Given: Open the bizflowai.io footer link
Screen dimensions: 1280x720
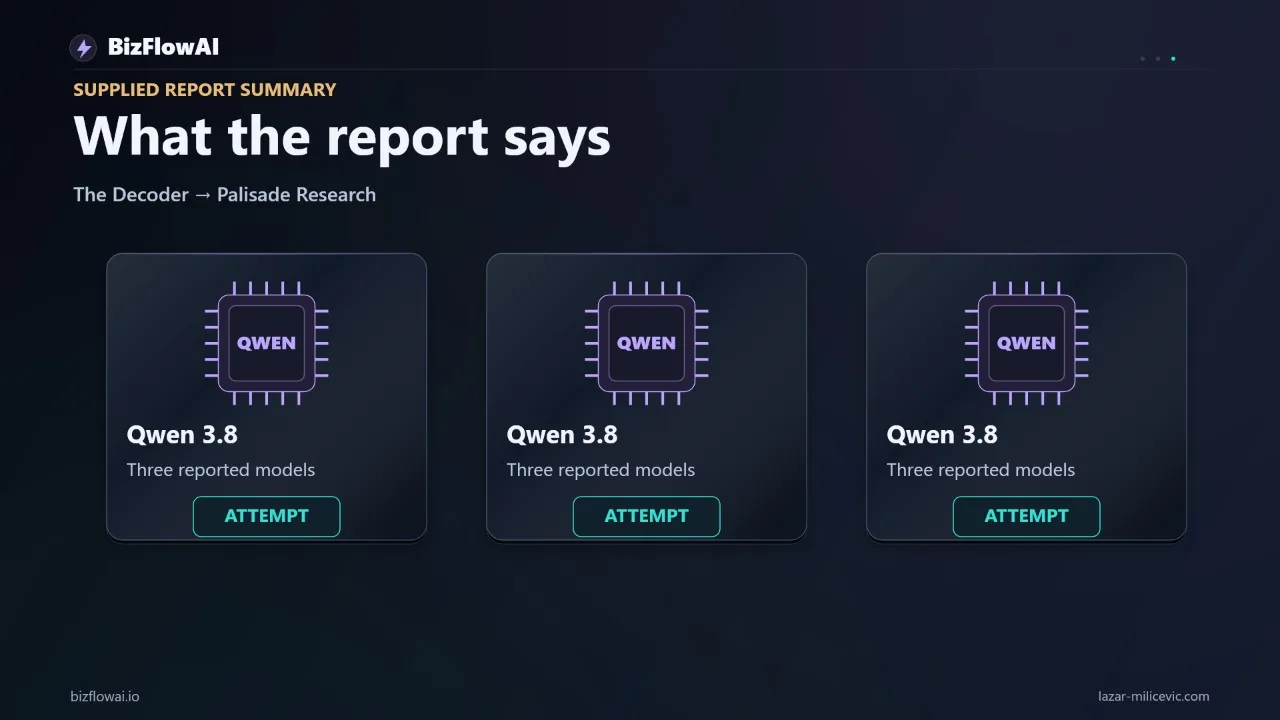Looking at the screenshot, I should 105,696.
